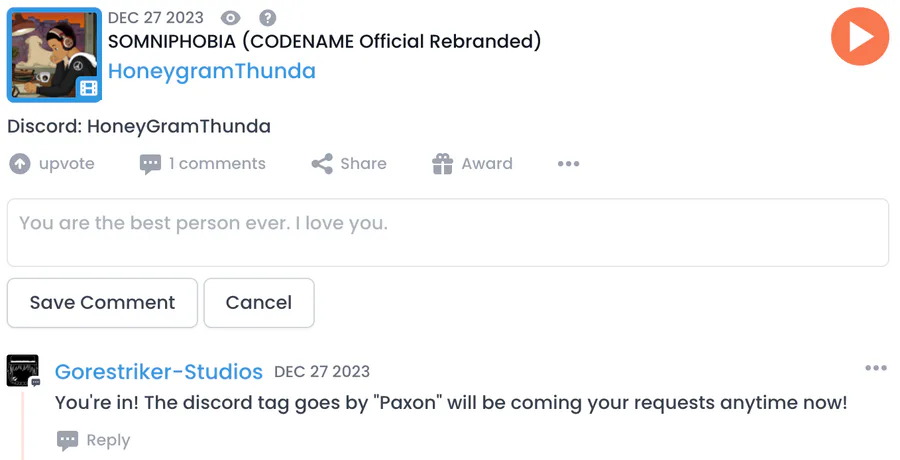Click the Award gift icon
This screenshot has height=460, width=900.
[x=443, y=164]
